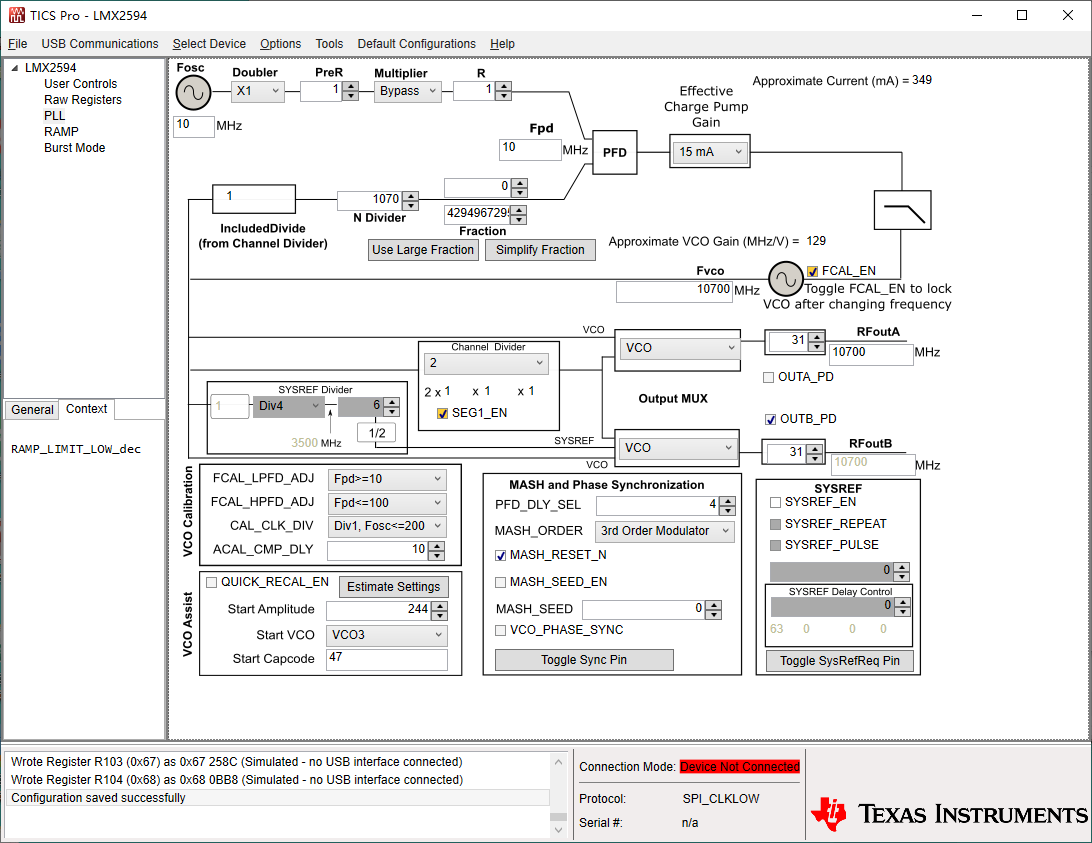Viewport: 1092px width, 843px height.
Task: Click the Simplify Fraction button
Action: pyautogui.click(x=540, y=250)
